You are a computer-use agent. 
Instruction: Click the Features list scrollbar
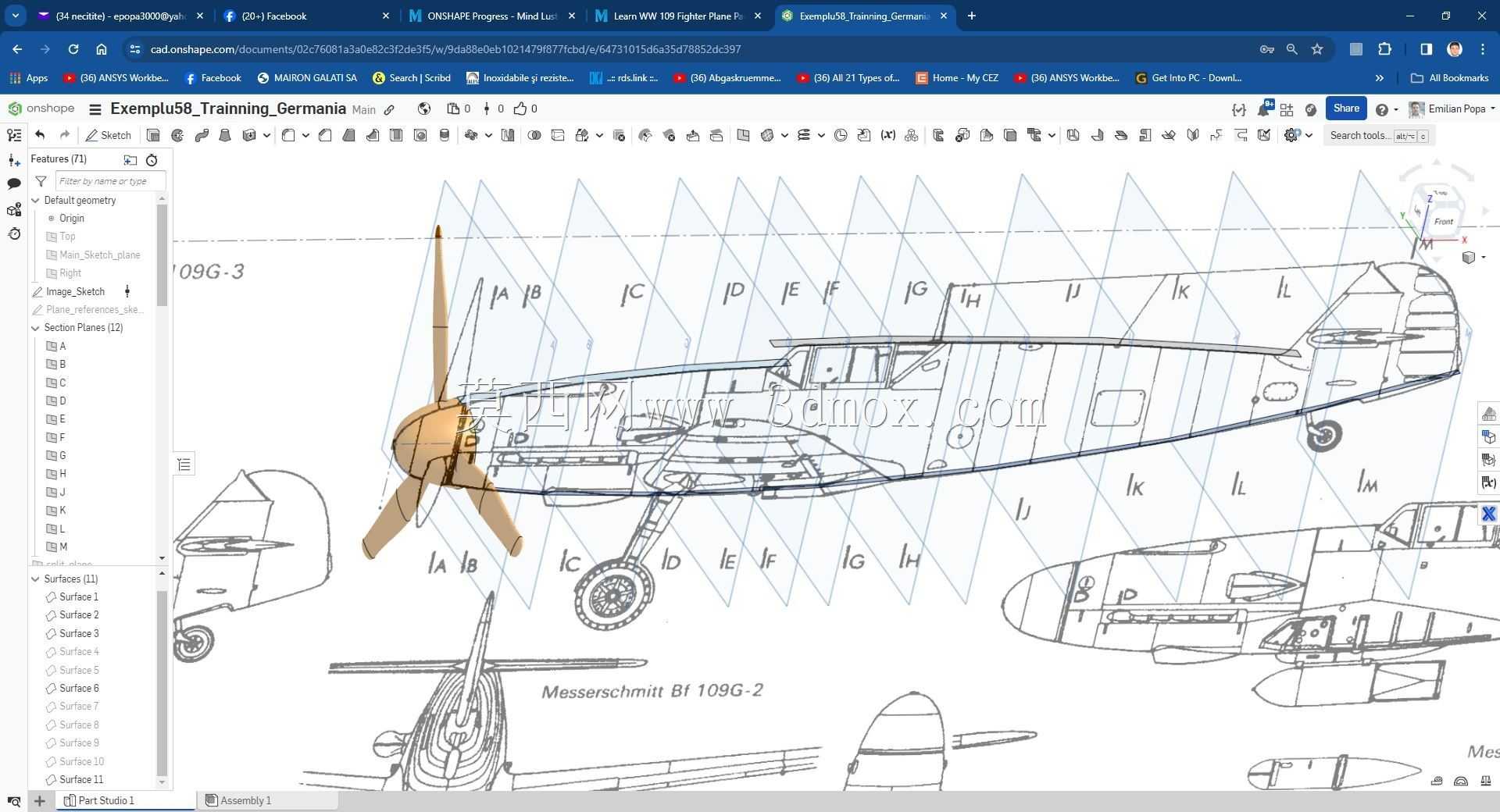[x=162, y=255]
